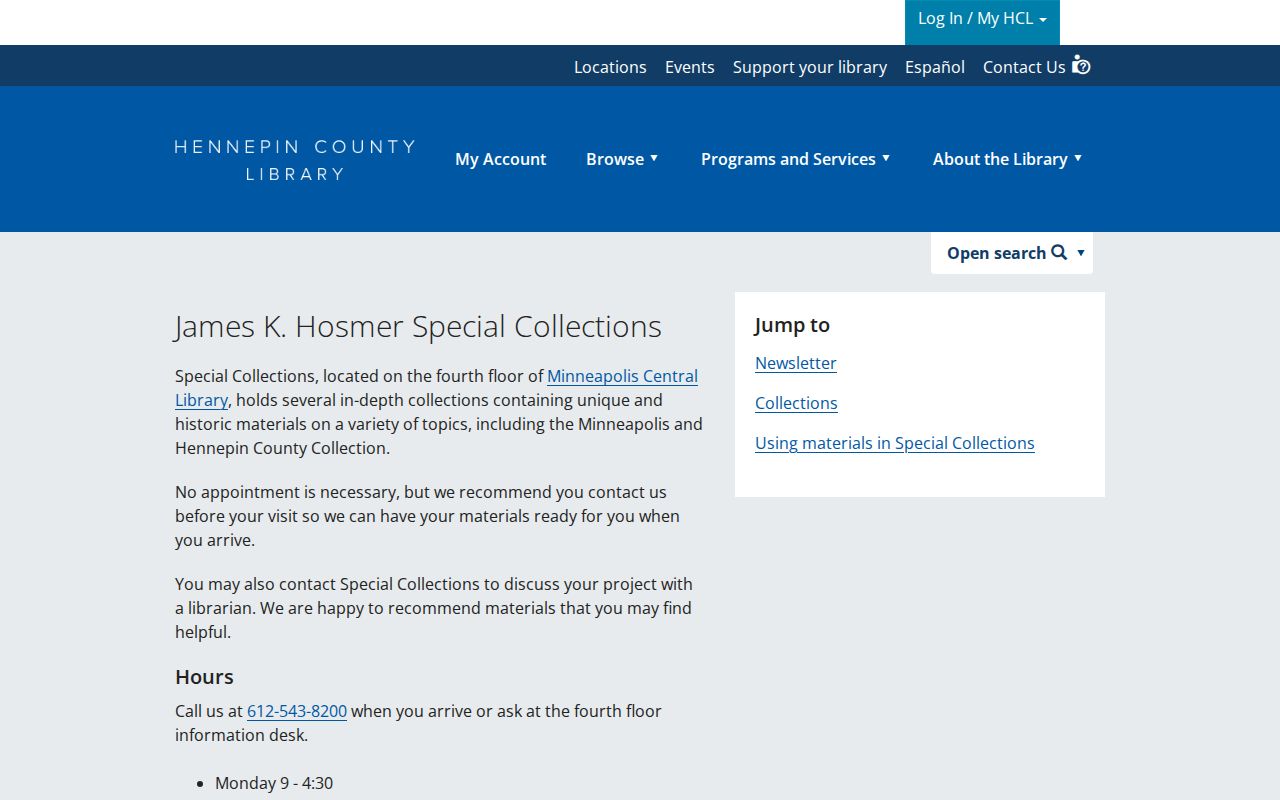Click the Open search dropdown arrow
The image size is (1280, 800).
[x=1081, y=253]
